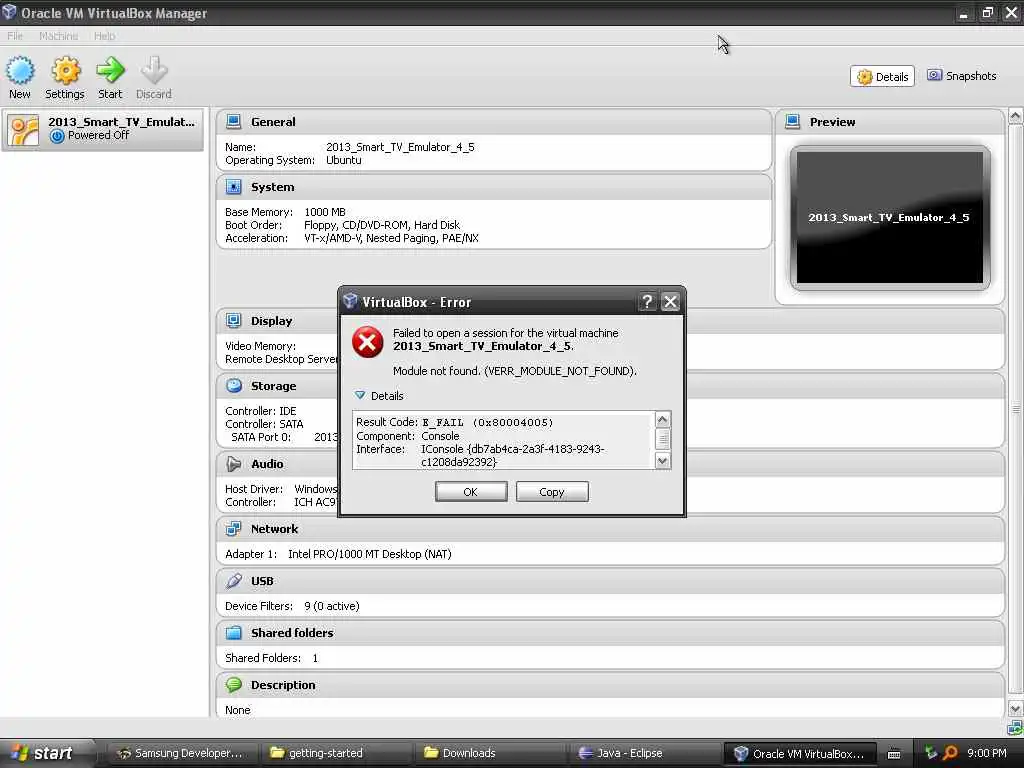Open the Downloads taskbar window
1024x768 pixels.
(490, 753)
